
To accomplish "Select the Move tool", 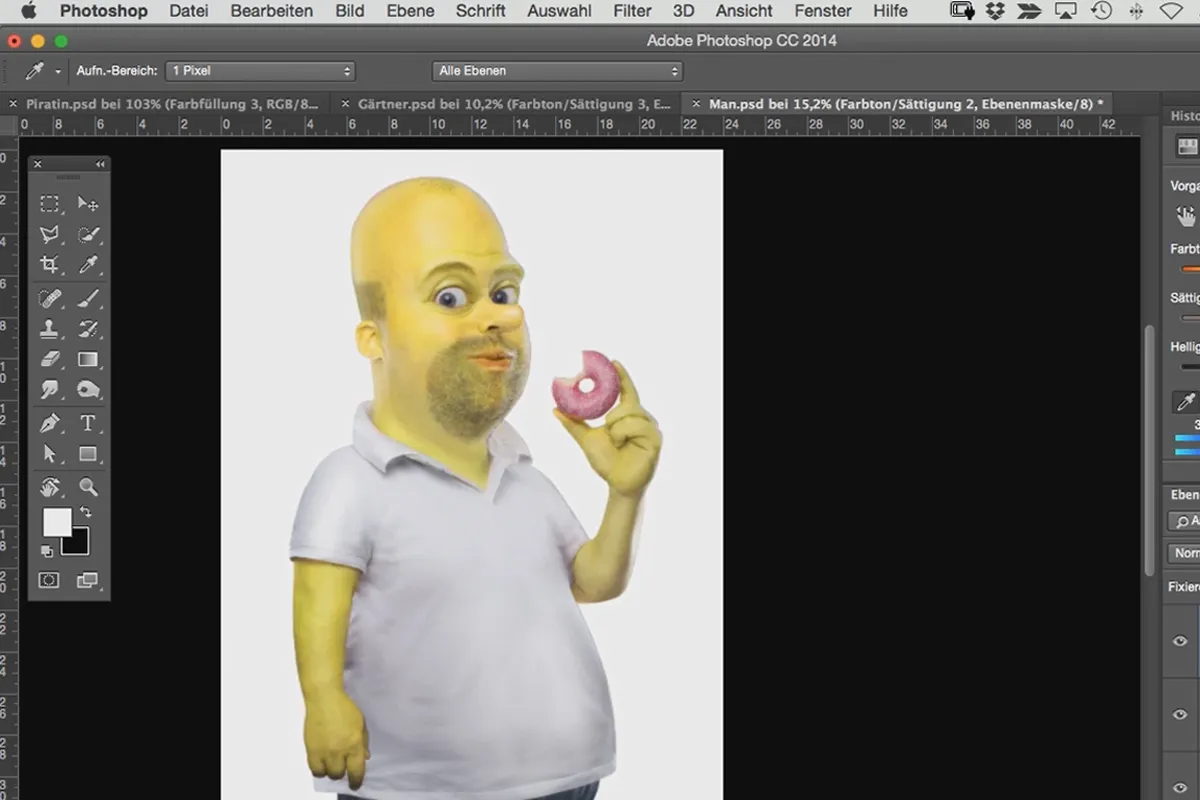I will (x=88, y=204).
